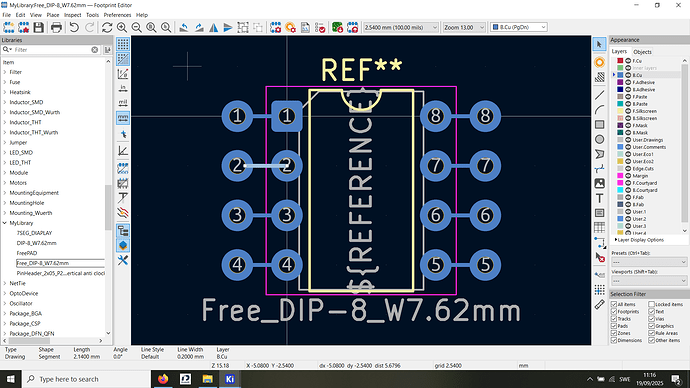
Task: Open the B.Cu active layer dropdown
Action: tap(519, 27)
